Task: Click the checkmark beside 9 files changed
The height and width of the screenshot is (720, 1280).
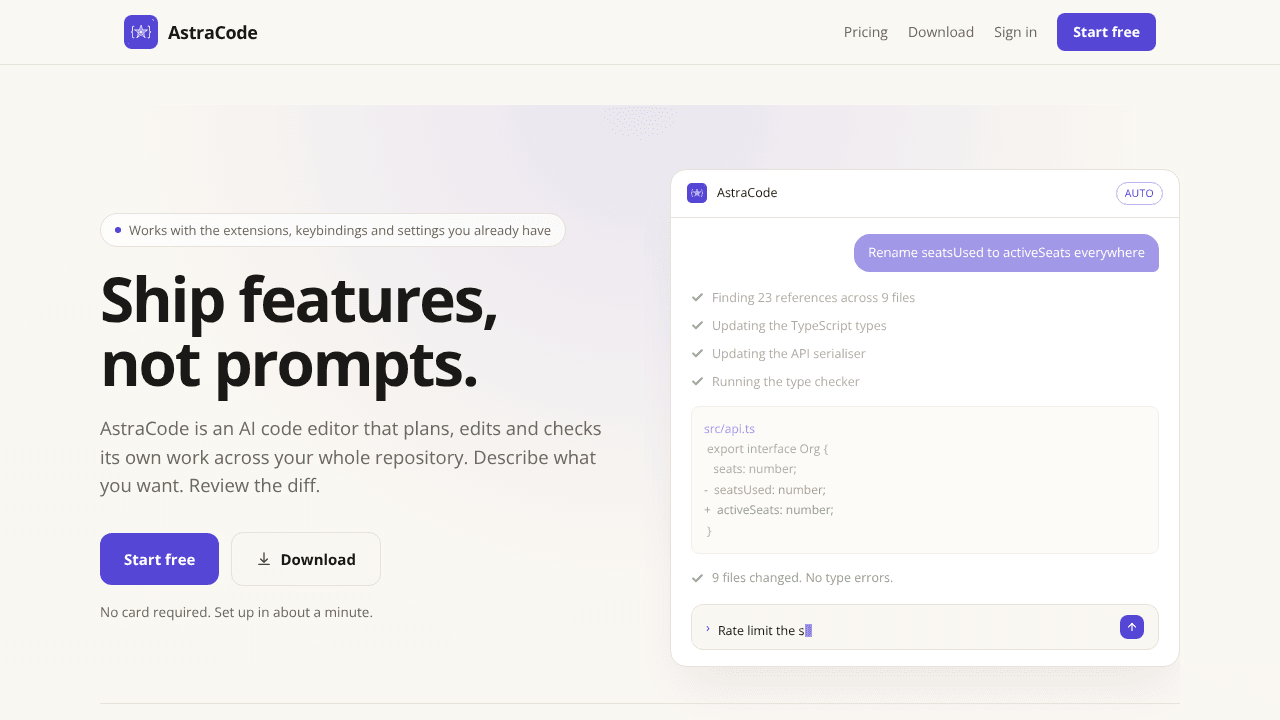Action: coord(697,577)
